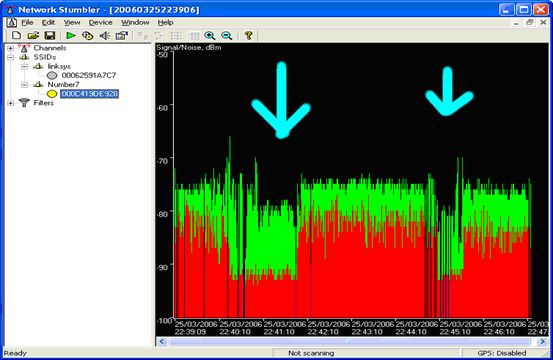Select the Number7 SSID item

(x=63, y=84)
